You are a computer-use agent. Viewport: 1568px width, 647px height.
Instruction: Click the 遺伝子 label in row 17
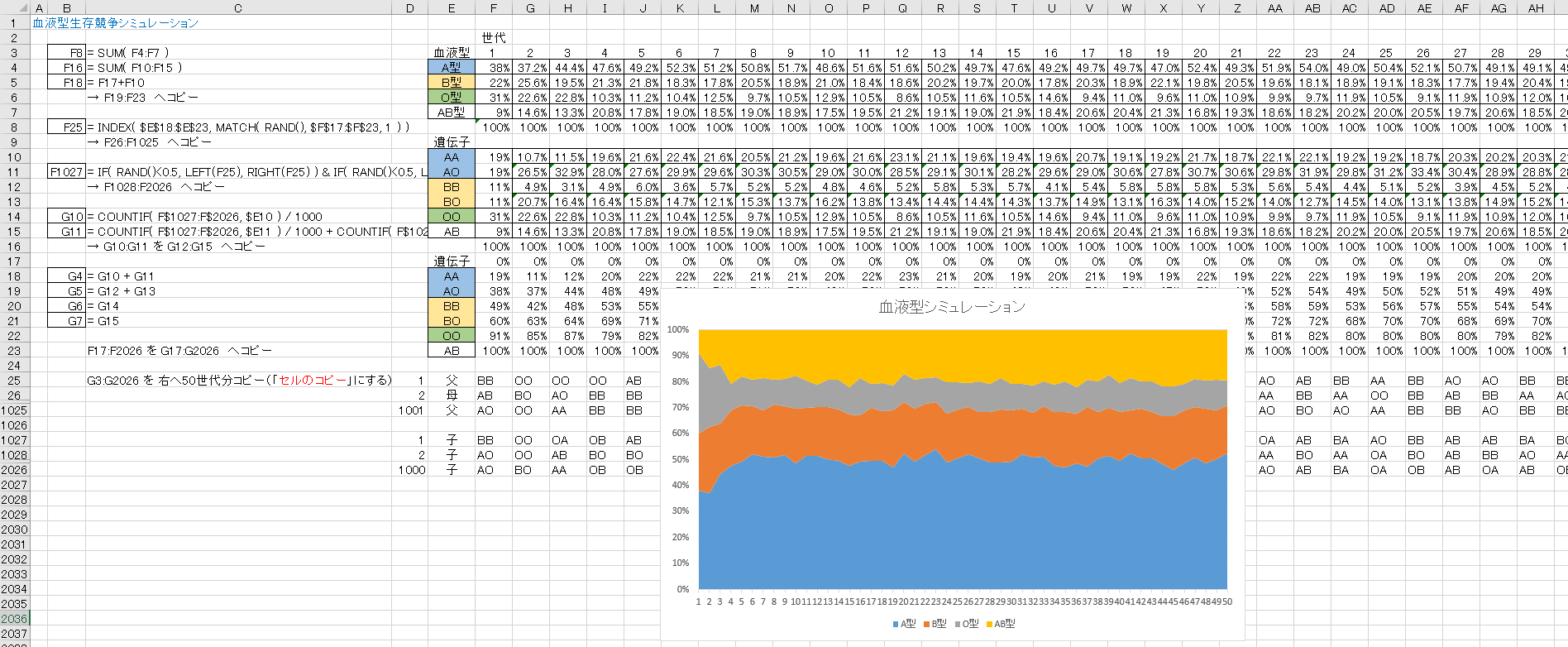[x=452, y=261]
